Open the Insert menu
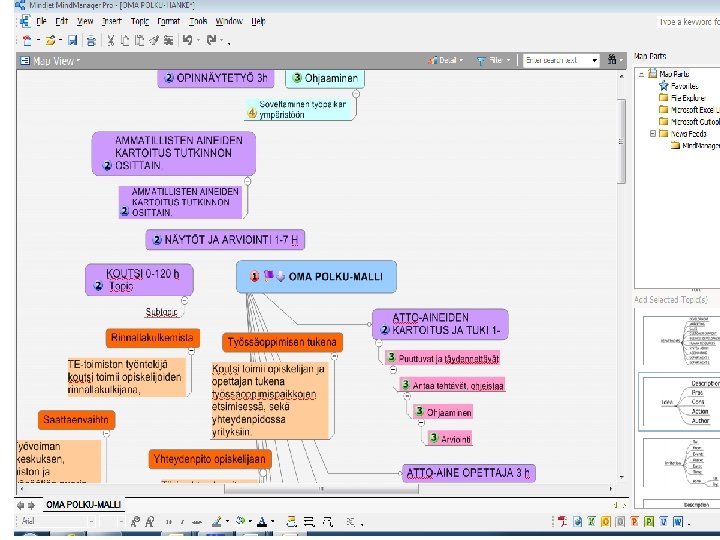The image size is (720, 540). coord(112,21)
